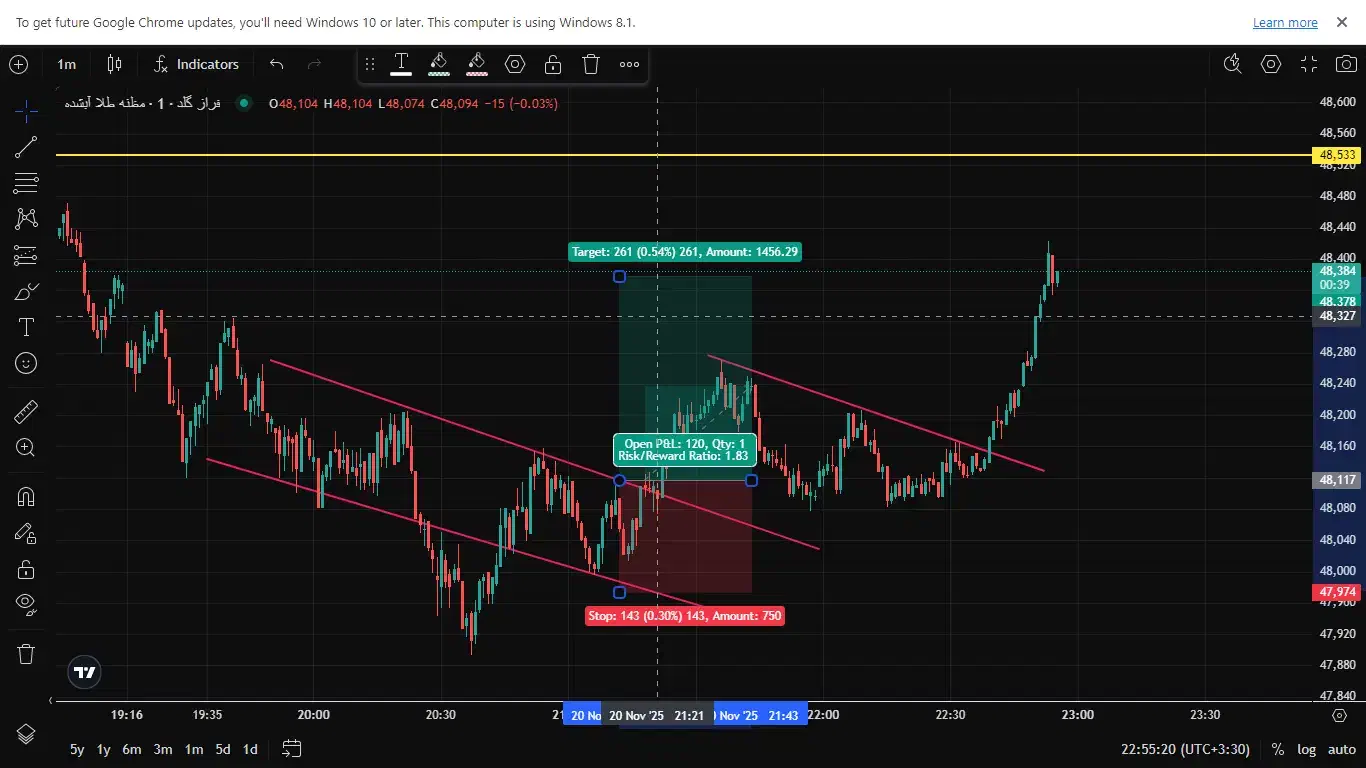The width and height of the screenshot is (1366, 768).
Task: Open the emoji icons tool
Action: pos(26,363)
